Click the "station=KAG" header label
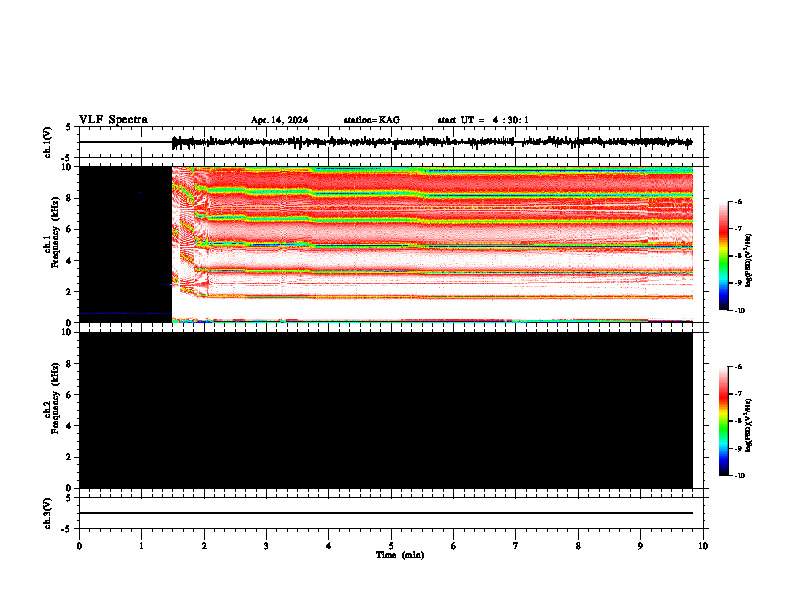 (371, 120)
